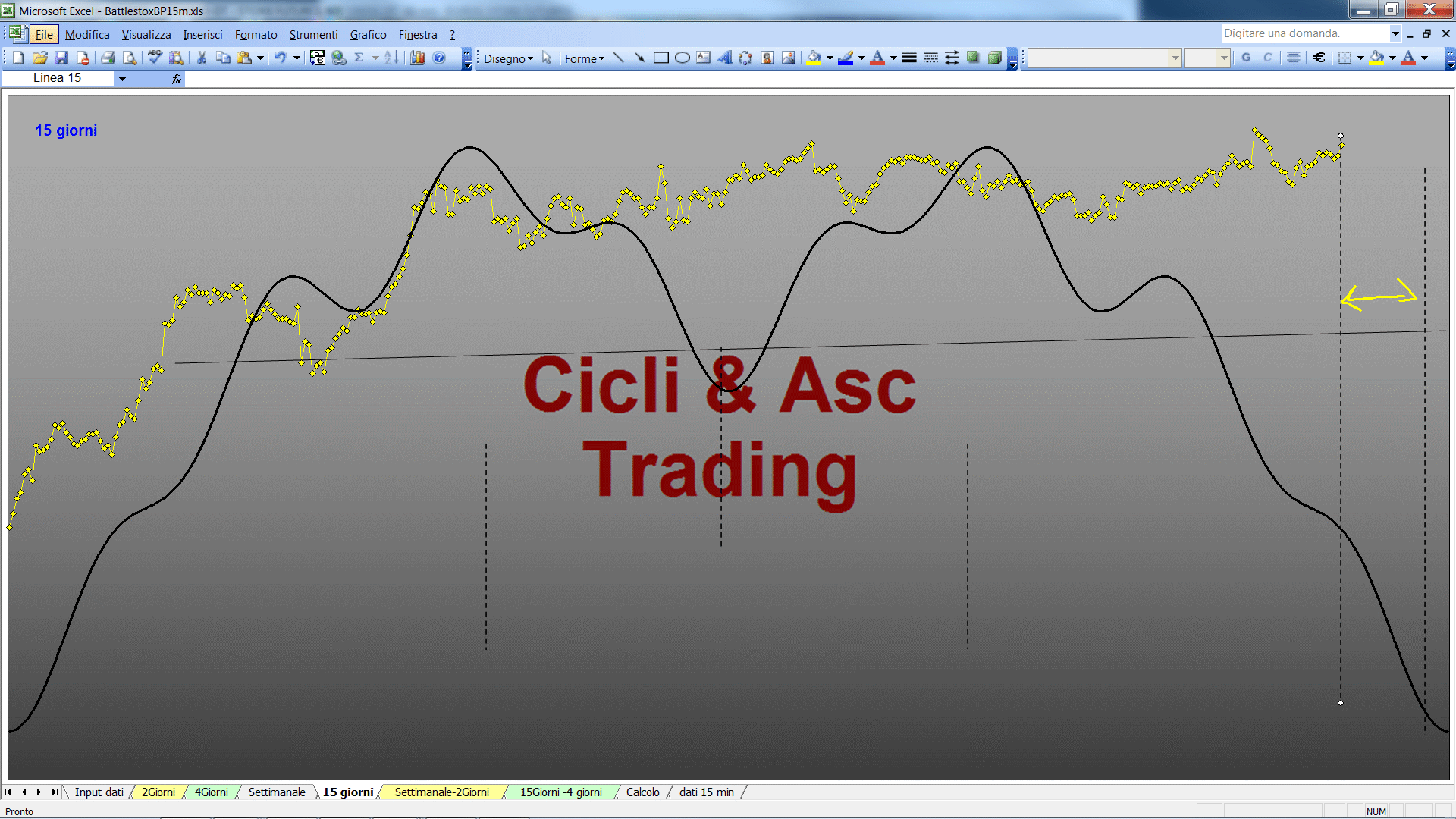Cut the selection with scissors icon
This screenshot has height=819, width=1456.
pos(202,58)
